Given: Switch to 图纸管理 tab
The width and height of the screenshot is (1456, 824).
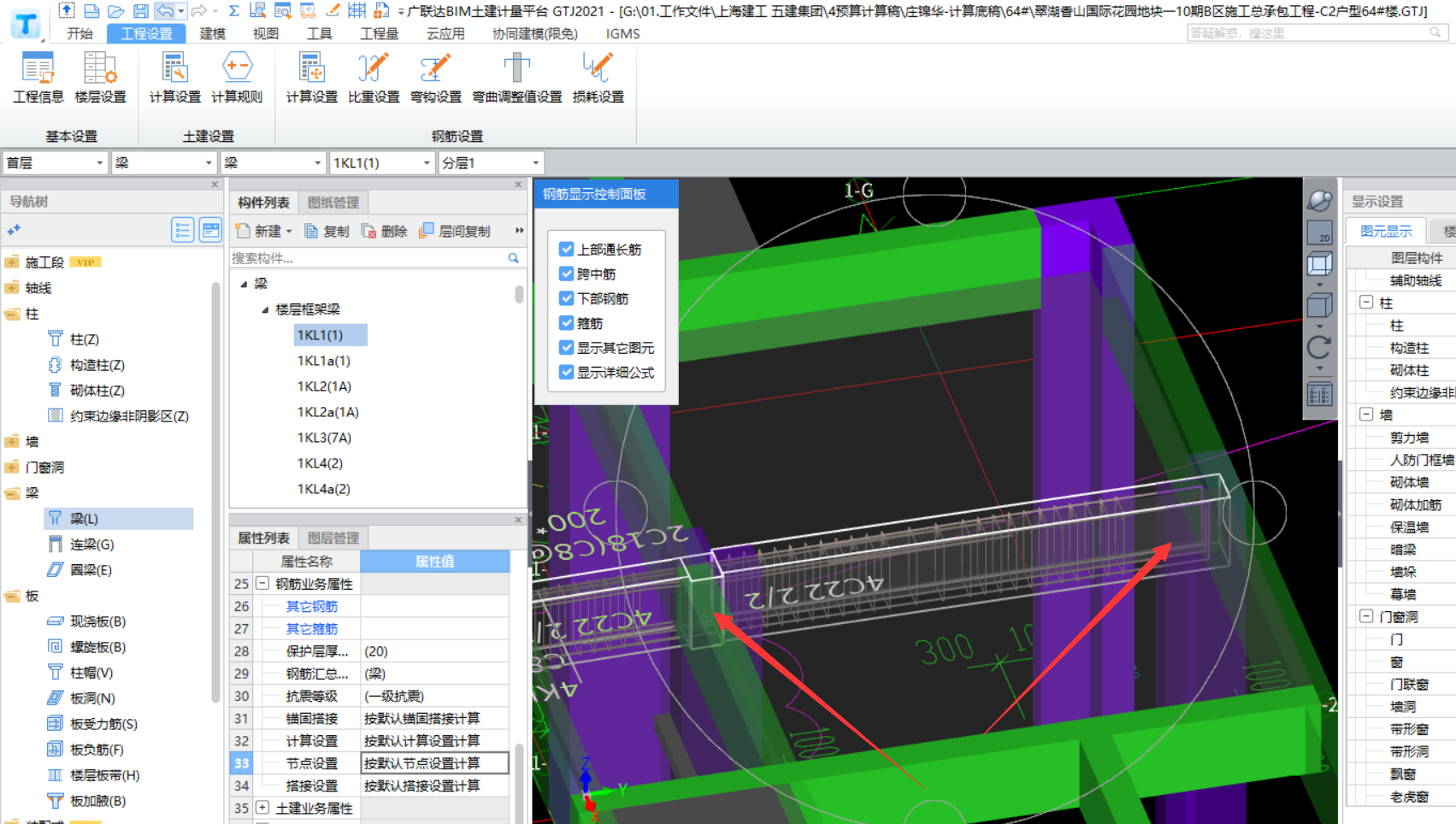Looking at the screenshot, I should 333,203.
